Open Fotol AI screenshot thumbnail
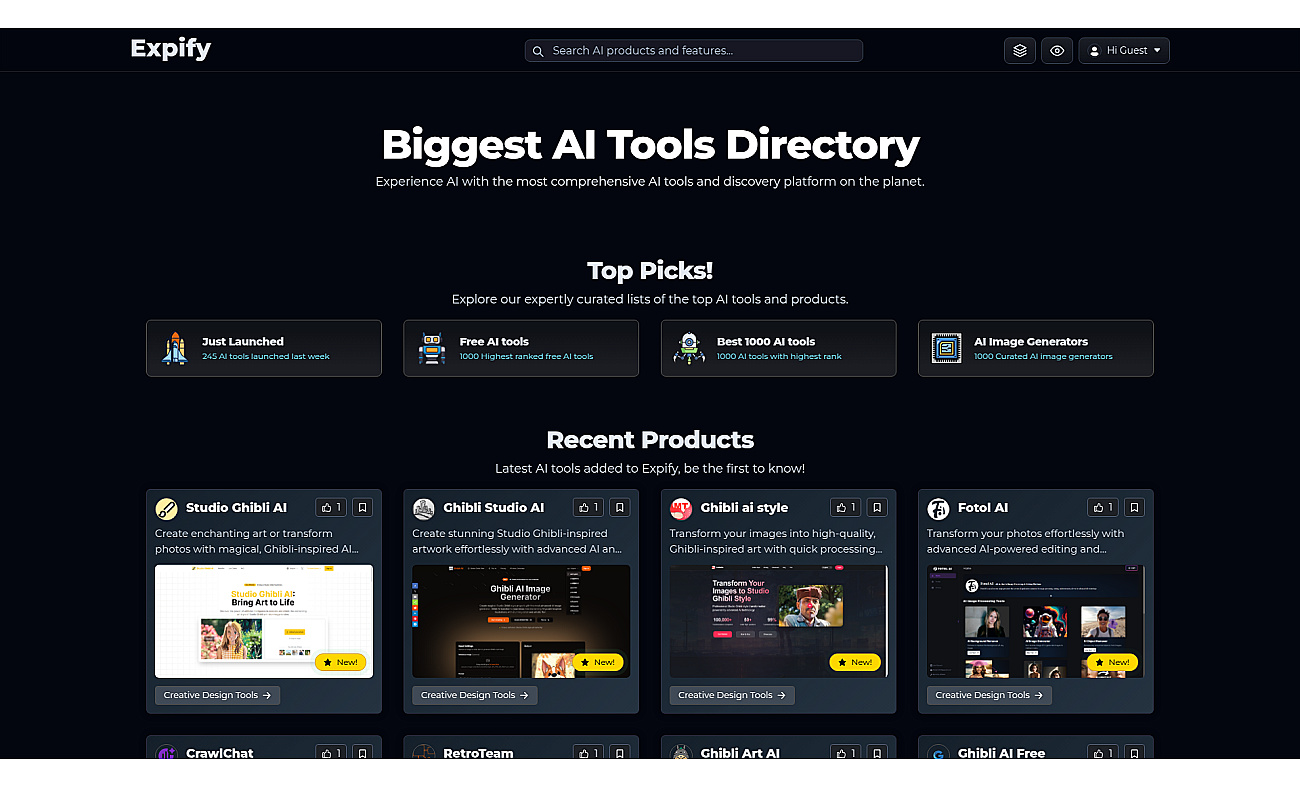The width and height of the screenshot is (1300, 788). point(1036,621)
